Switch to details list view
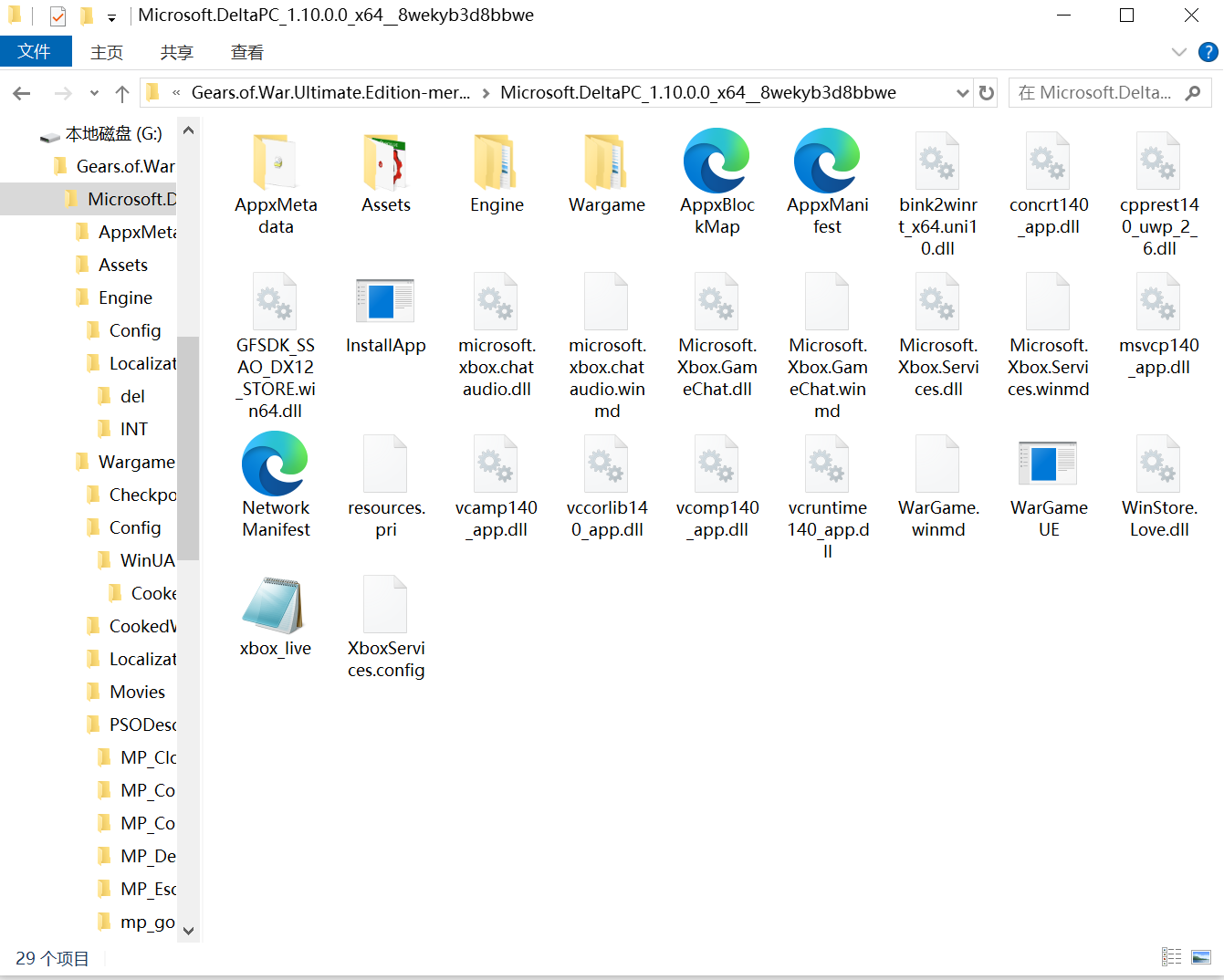Image resolution: width=1224 pixels, height=980 pixels. tap(1171, 957)
